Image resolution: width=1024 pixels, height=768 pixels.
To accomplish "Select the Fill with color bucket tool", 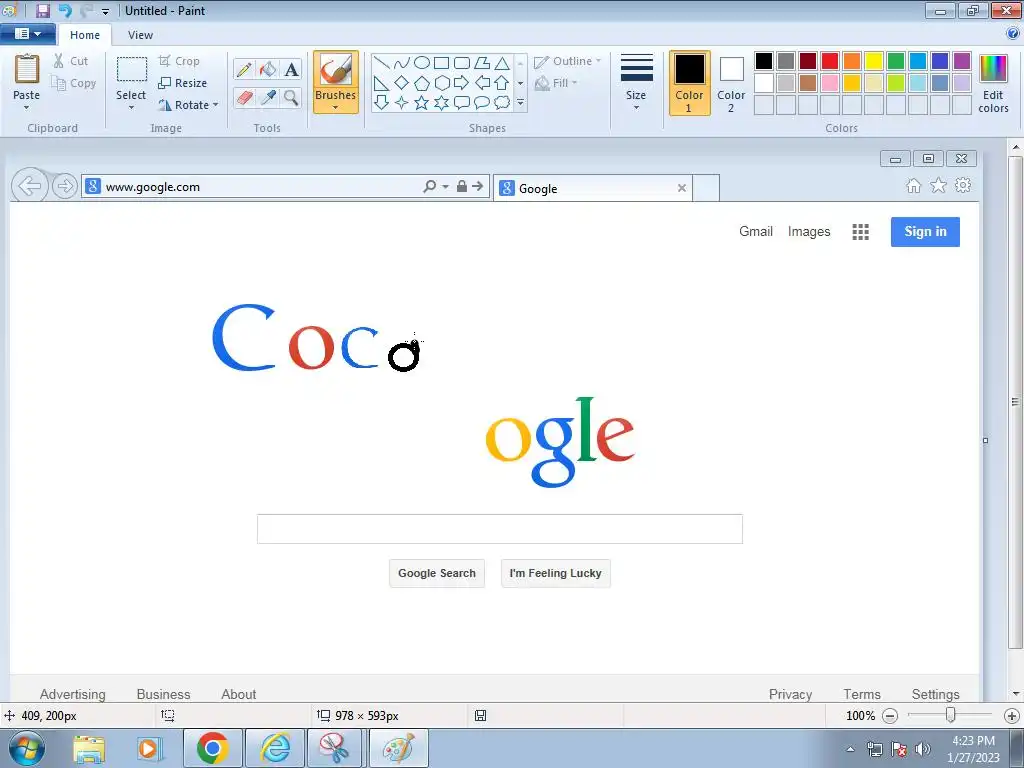I will pos(268,69).
